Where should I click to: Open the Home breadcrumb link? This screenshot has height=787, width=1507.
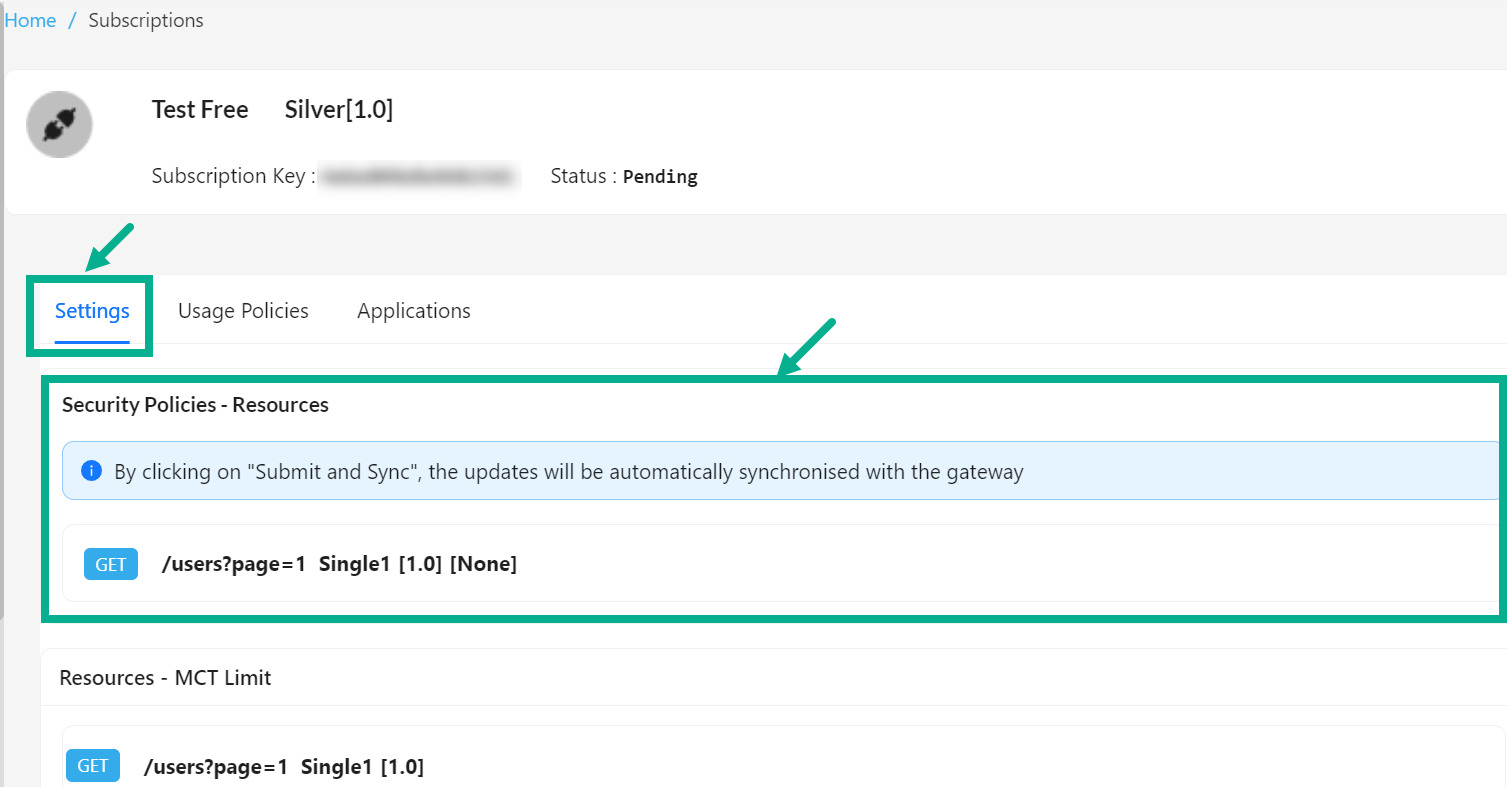coord(30,19)
